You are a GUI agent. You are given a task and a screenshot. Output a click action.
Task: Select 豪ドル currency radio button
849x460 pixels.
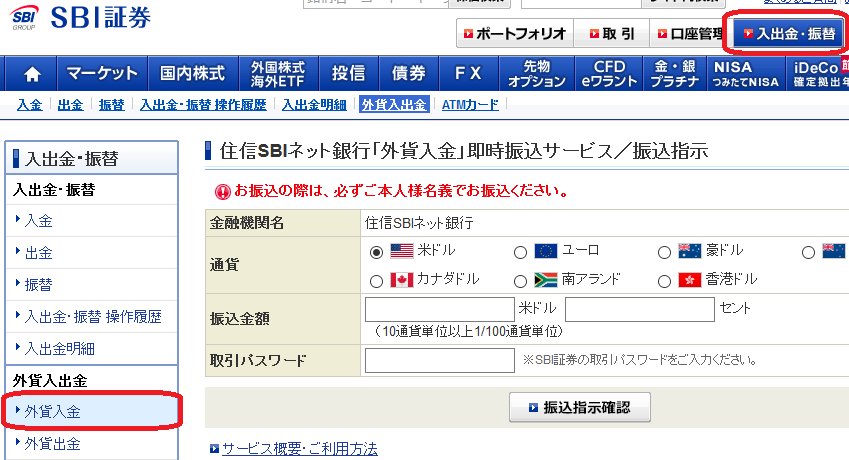664,252
